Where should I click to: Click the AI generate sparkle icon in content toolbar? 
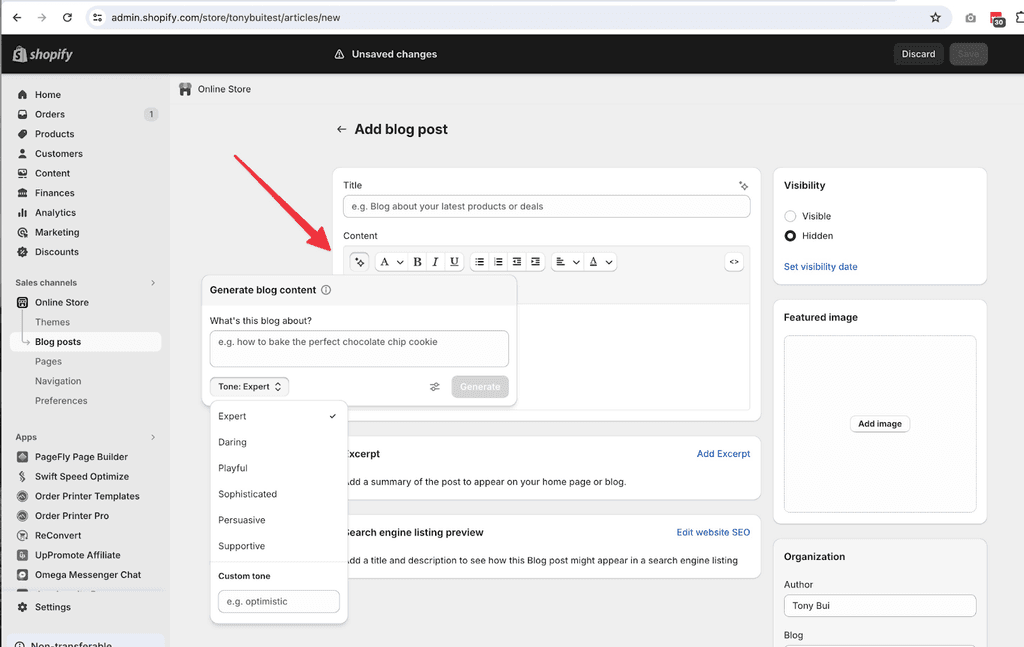coord(359,262)
